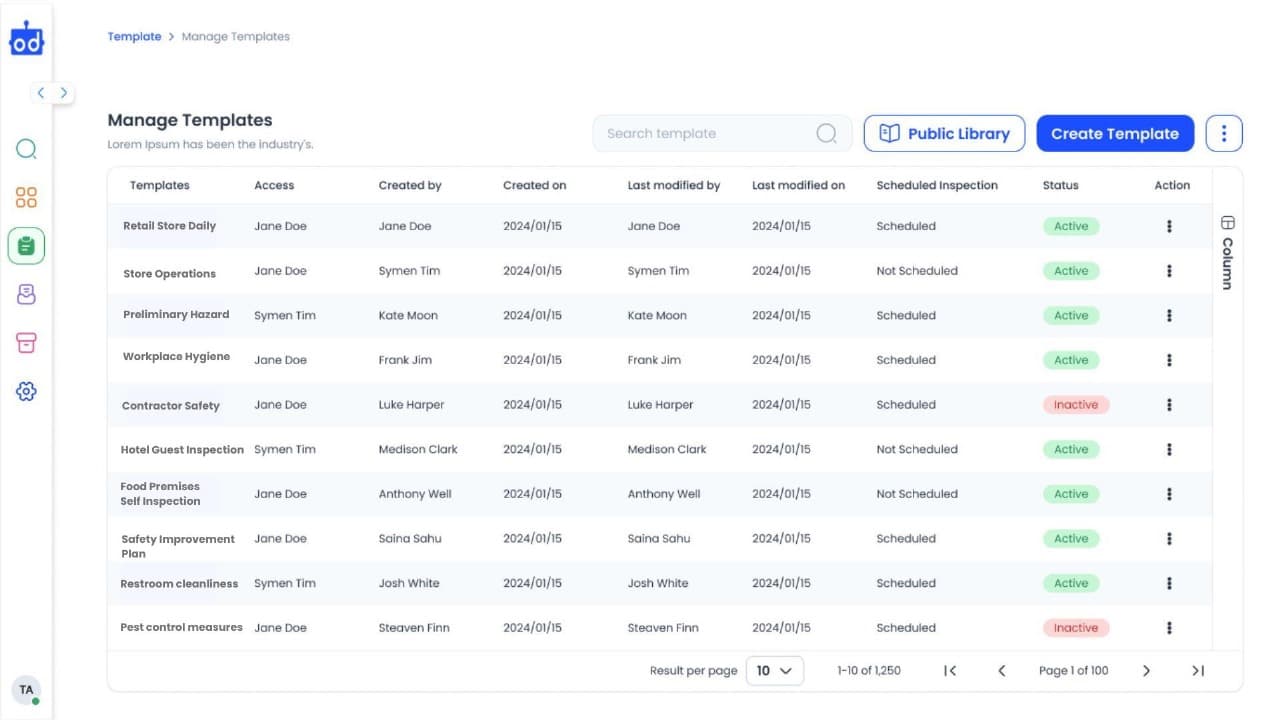This screenshot has width=1280, height=720.
Task: Click the search magnifier icon in sidebar
Action: [x=27, y=150]
